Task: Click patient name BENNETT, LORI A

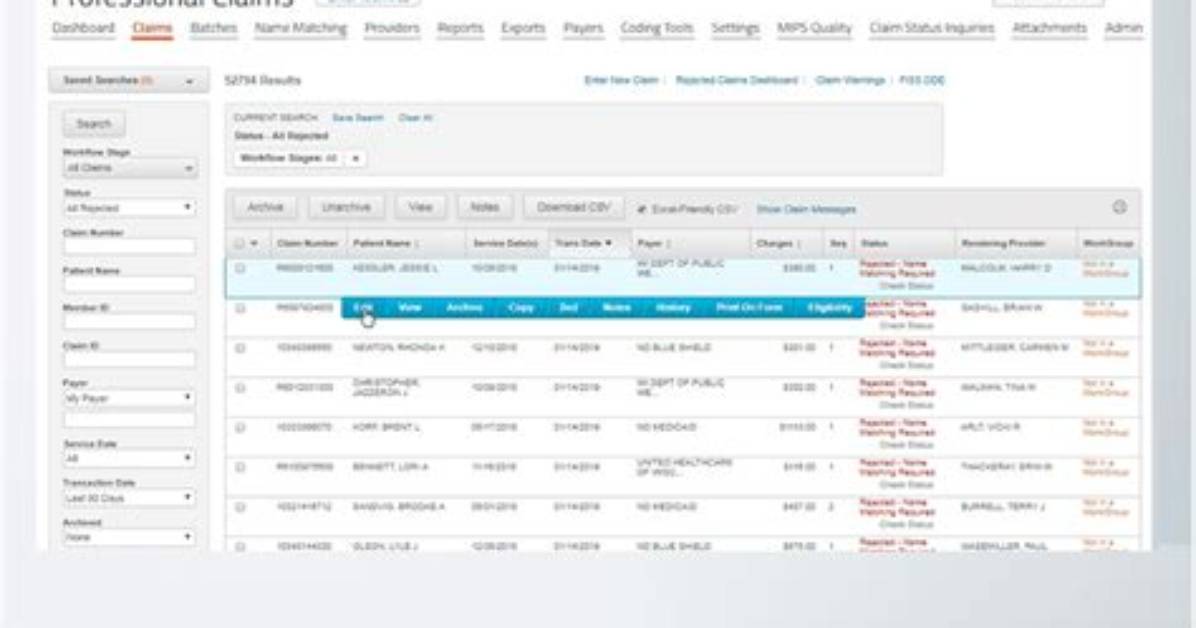Action: click(x=390, y=467)
